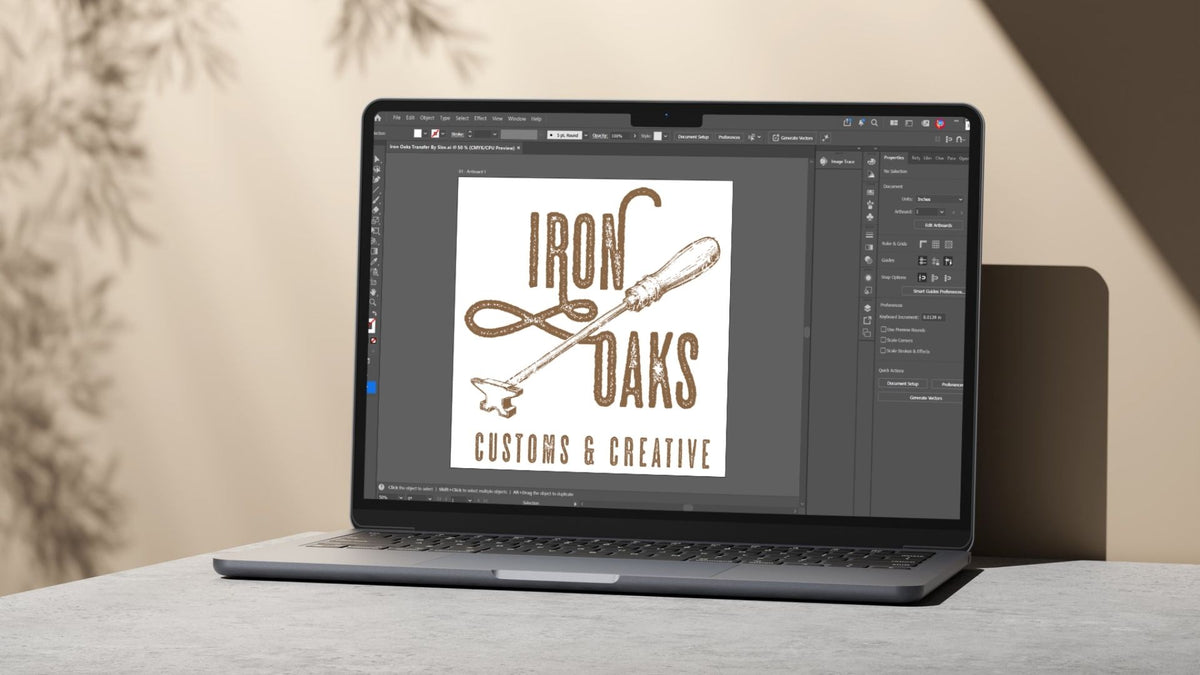Open the Search magnifier icon
Image resolution: width=1200 pixels, height=675 pixels.
875,123
